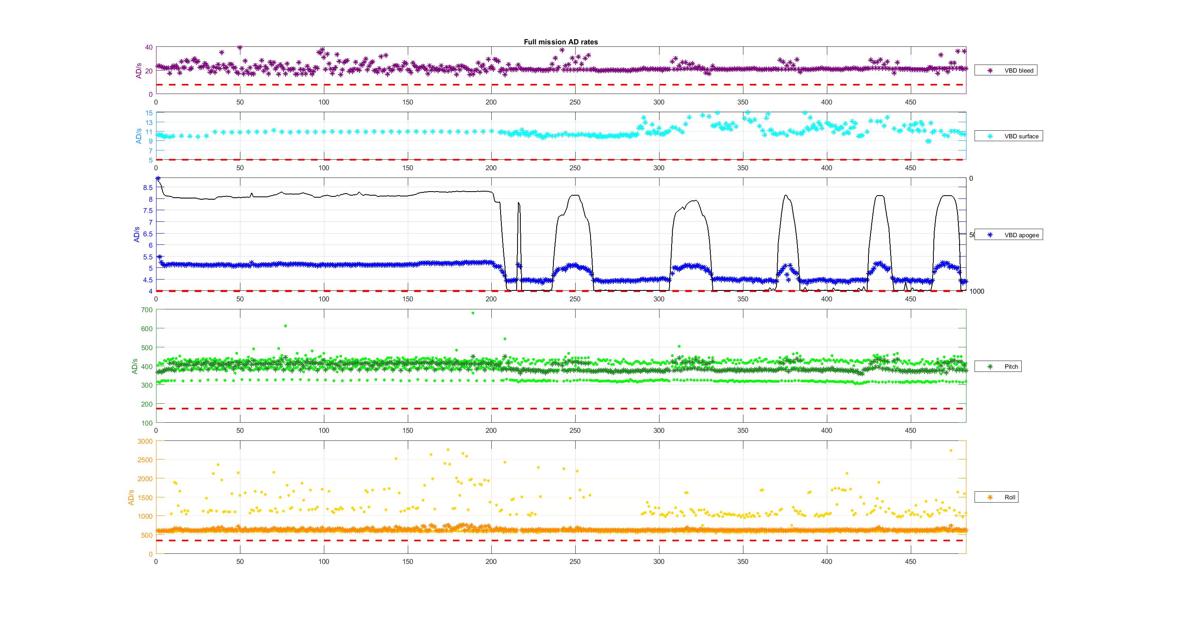The image size is (1200, 622).
Task: Click the 8.5 y-axis tick in apogee plot
Action: click(x=147, y=187)
